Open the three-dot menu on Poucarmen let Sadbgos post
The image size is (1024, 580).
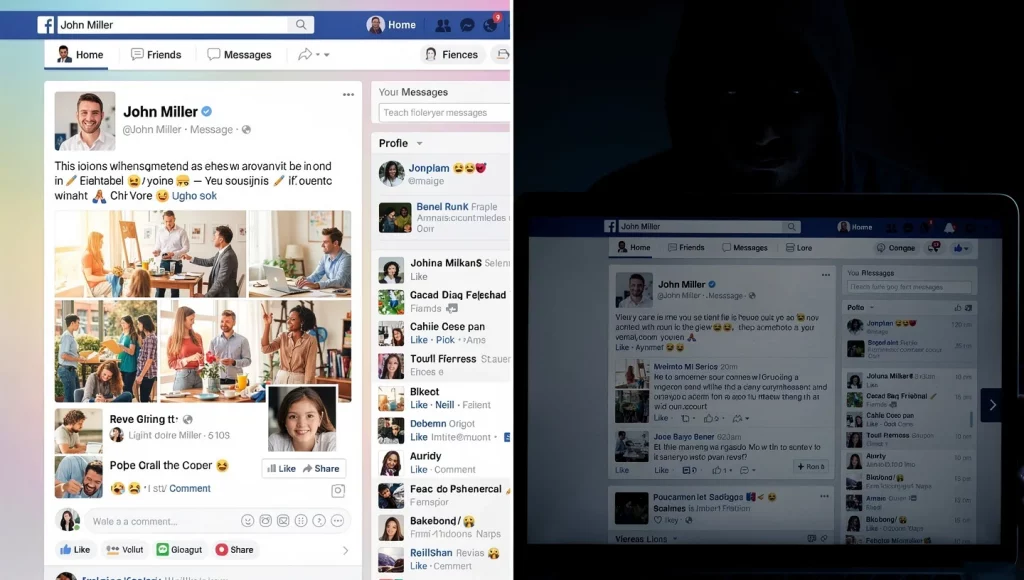coord(825,496)
